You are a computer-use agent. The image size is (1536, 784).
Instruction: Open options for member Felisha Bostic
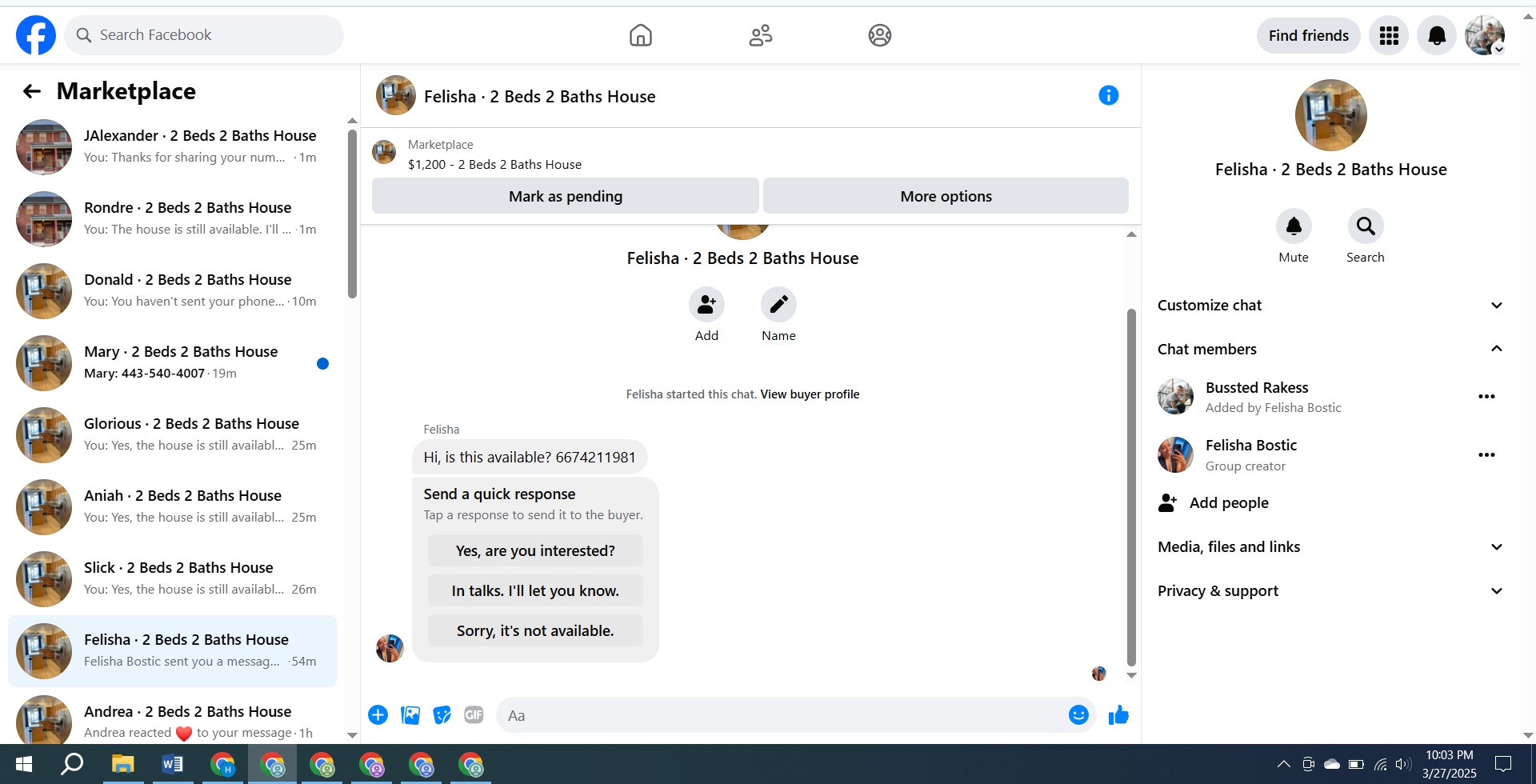1486,455
